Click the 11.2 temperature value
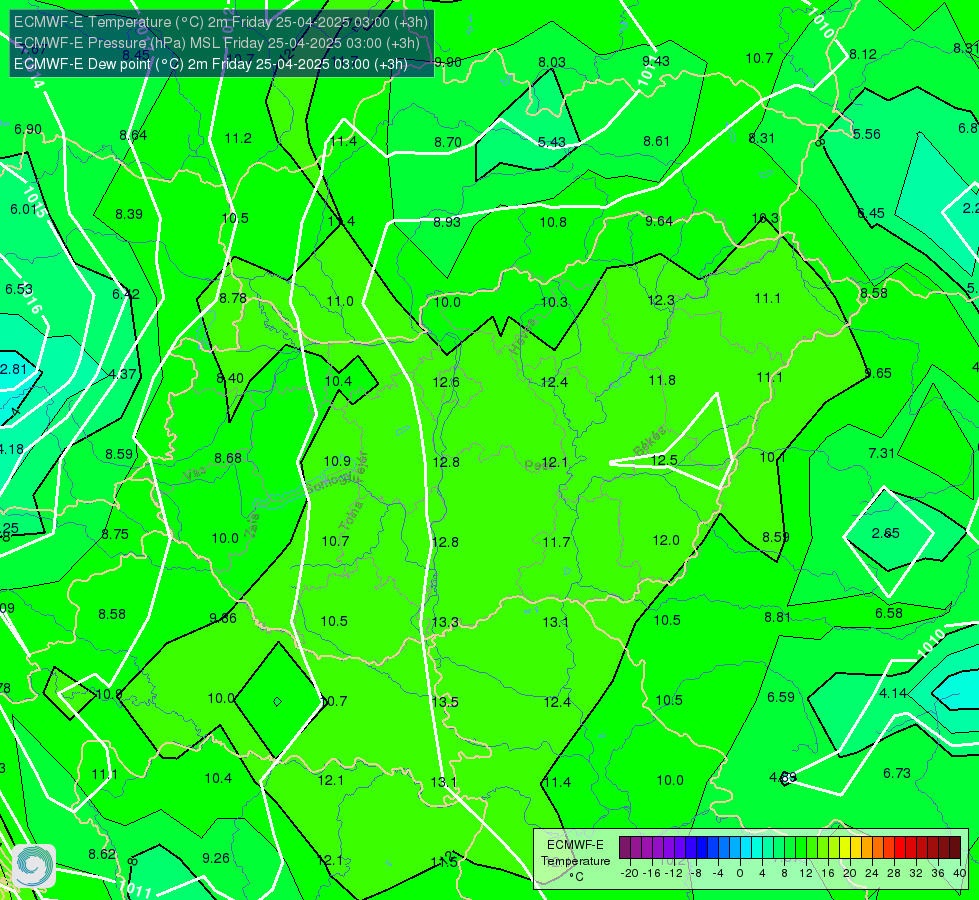Viewport: 979px width, 900px height. pyautogui.click(x=238, y=139)
